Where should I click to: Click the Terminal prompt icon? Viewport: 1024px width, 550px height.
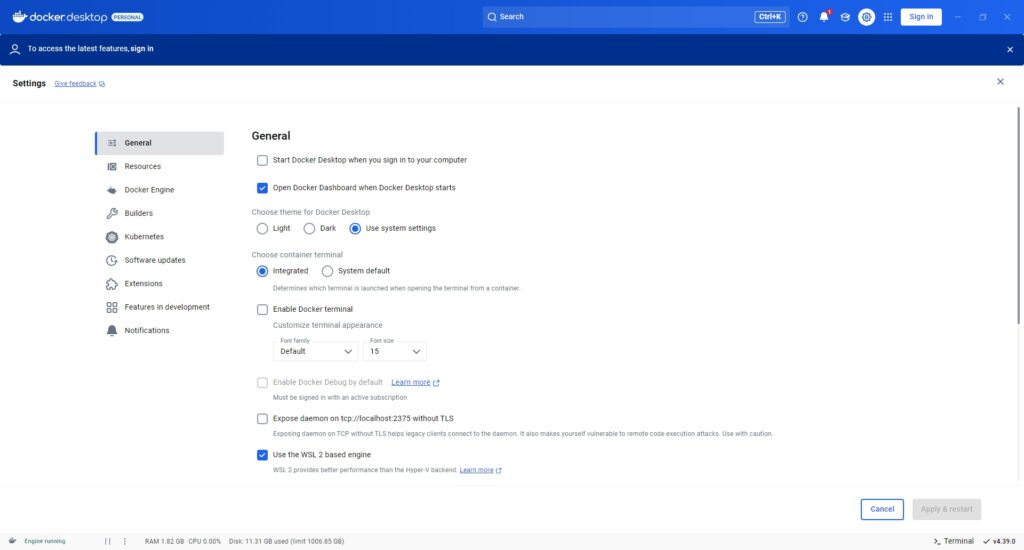[x=937, y=542]
